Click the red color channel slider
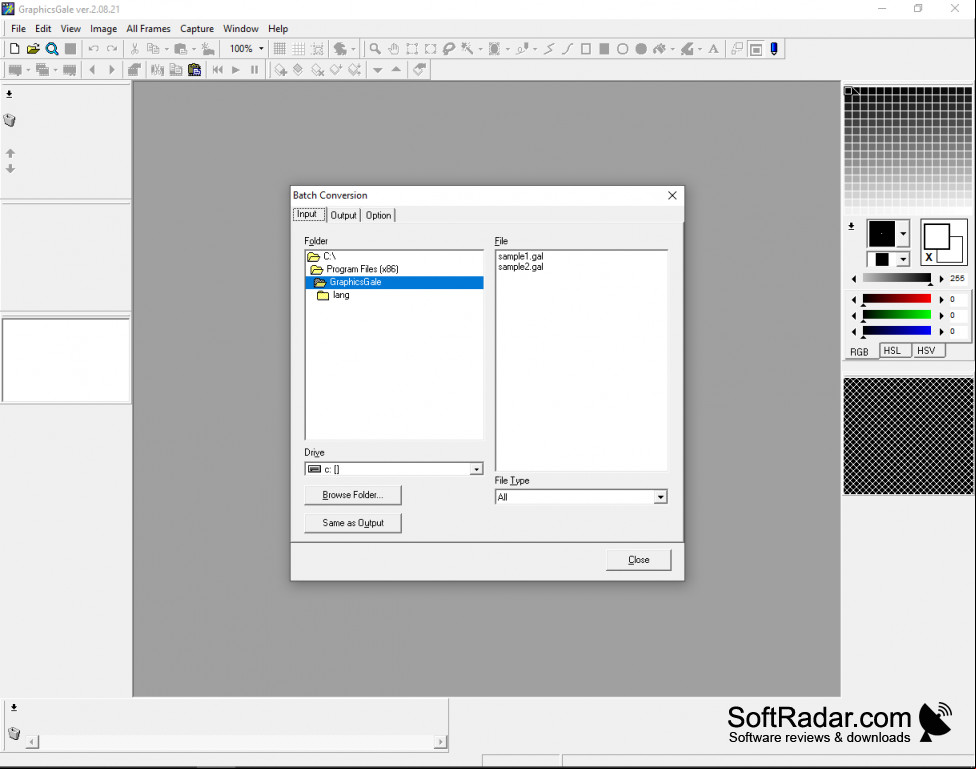Image resolution: width=976 pixels, height=769 pixels. click(896, 299)
